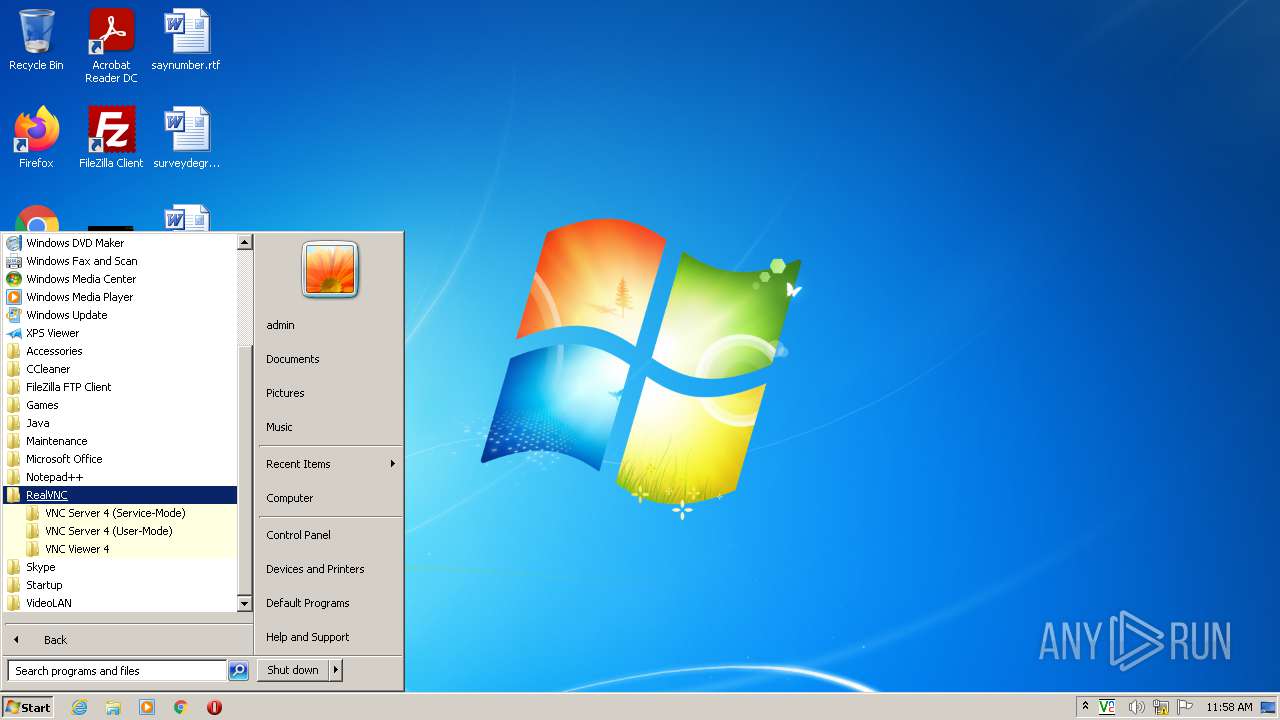Open FileZilla Client desktop shortcut
Screen dimensions: 1280x720
coord(111,138)
